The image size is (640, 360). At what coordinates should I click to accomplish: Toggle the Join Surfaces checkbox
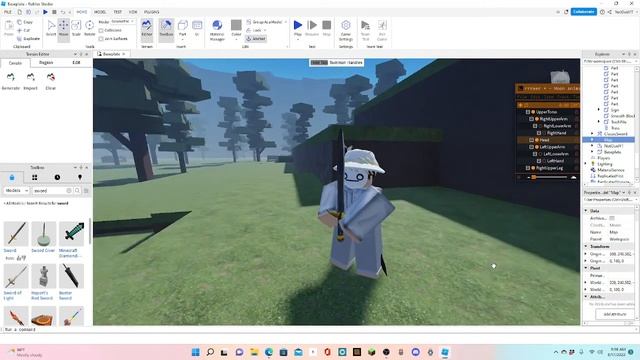[x=101, y=39]
